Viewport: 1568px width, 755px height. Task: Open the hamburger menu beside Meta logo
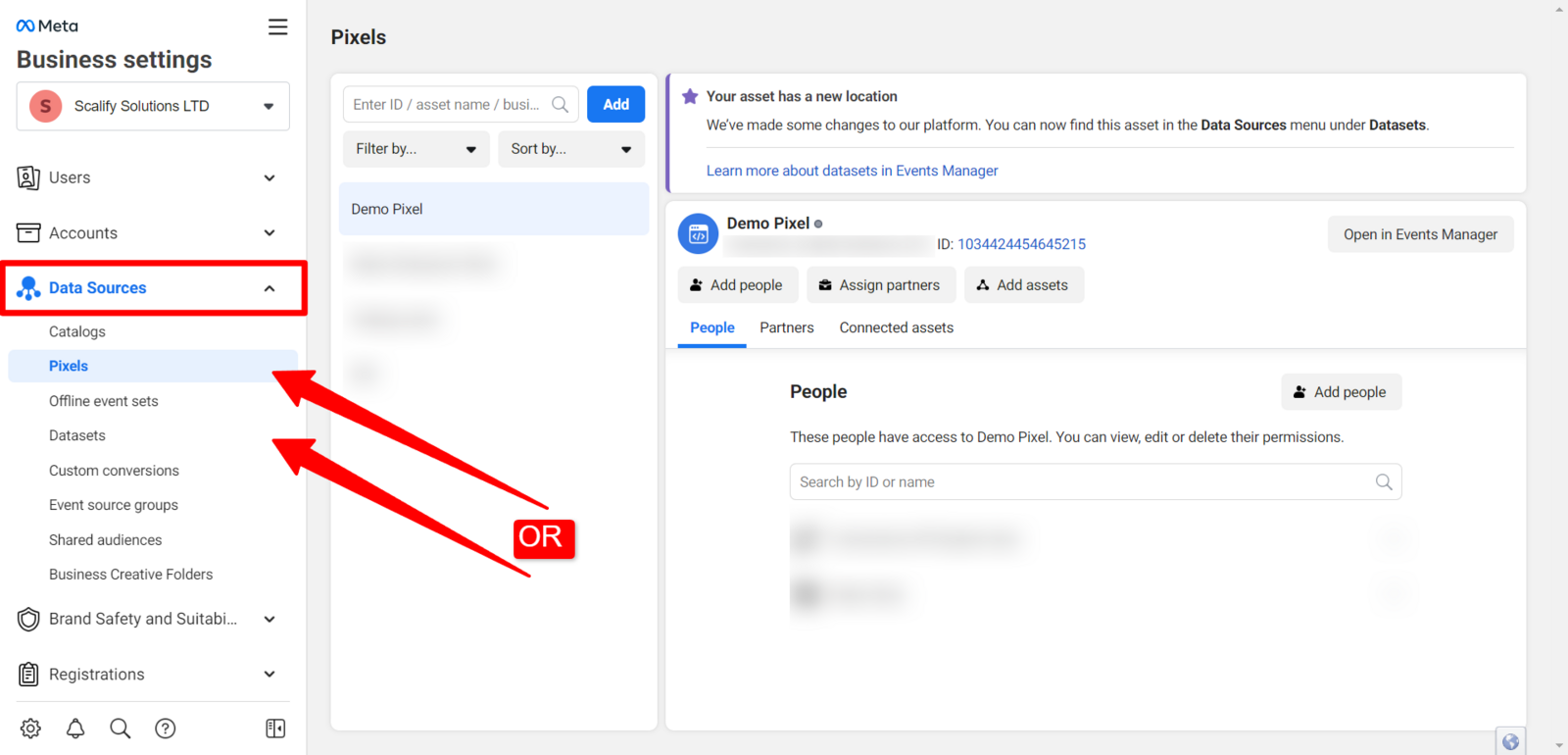[278, 26]
